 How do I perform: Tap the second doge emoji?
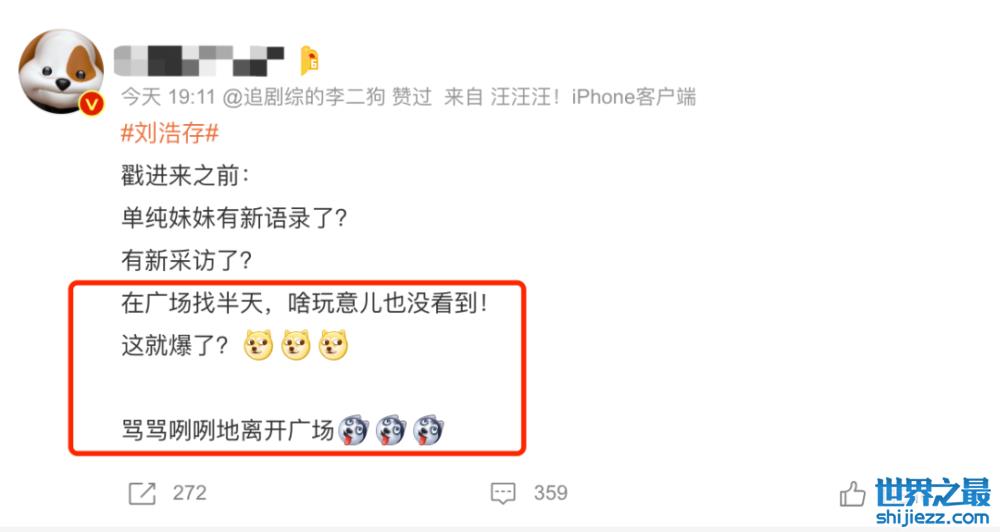tap(296, 345)
